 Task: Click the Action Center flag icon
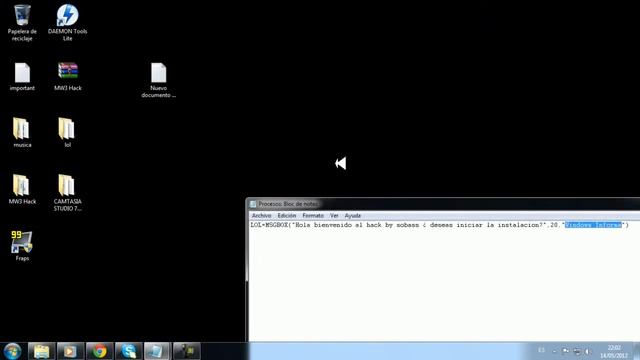566,351
